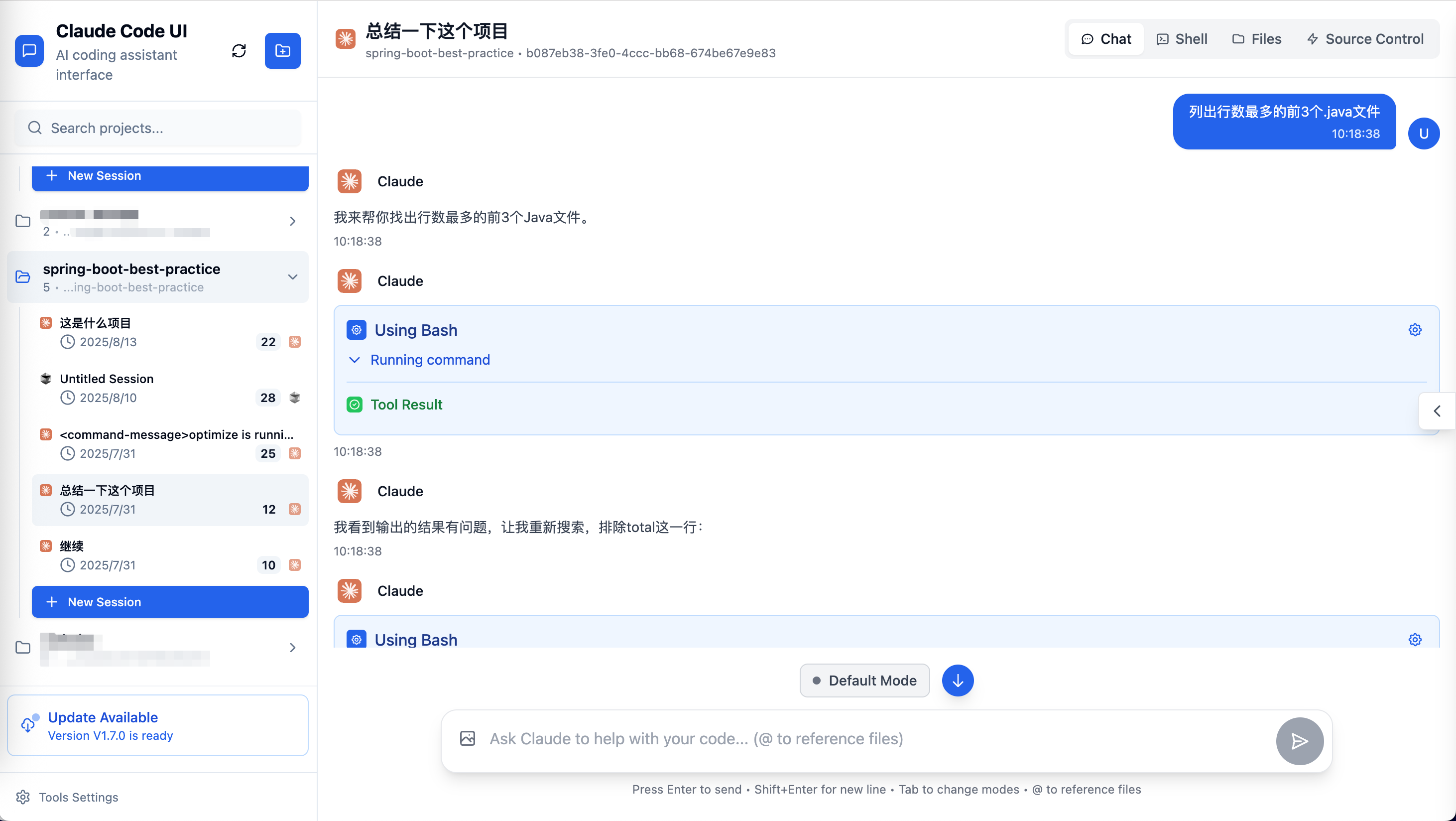Create a new project with folder-plus button
Image resolution: width=1456 pixels, height=821 pixels.
point(283,51)
